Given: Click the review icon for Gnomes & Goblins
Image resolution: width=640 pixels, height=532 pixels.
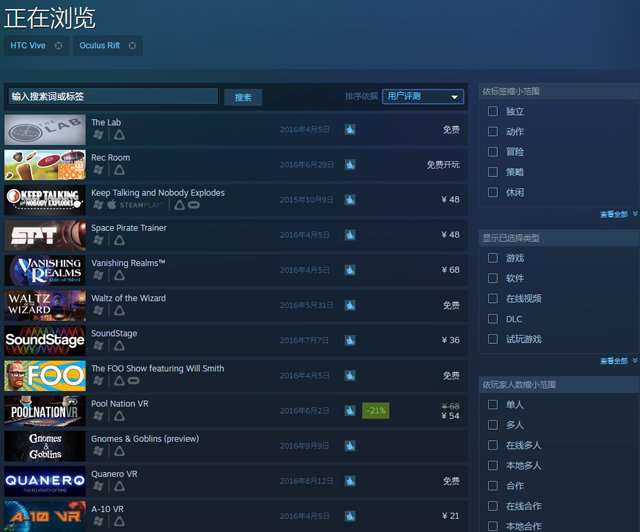Looking at the screenshot, I should click(x=350, y=446).
